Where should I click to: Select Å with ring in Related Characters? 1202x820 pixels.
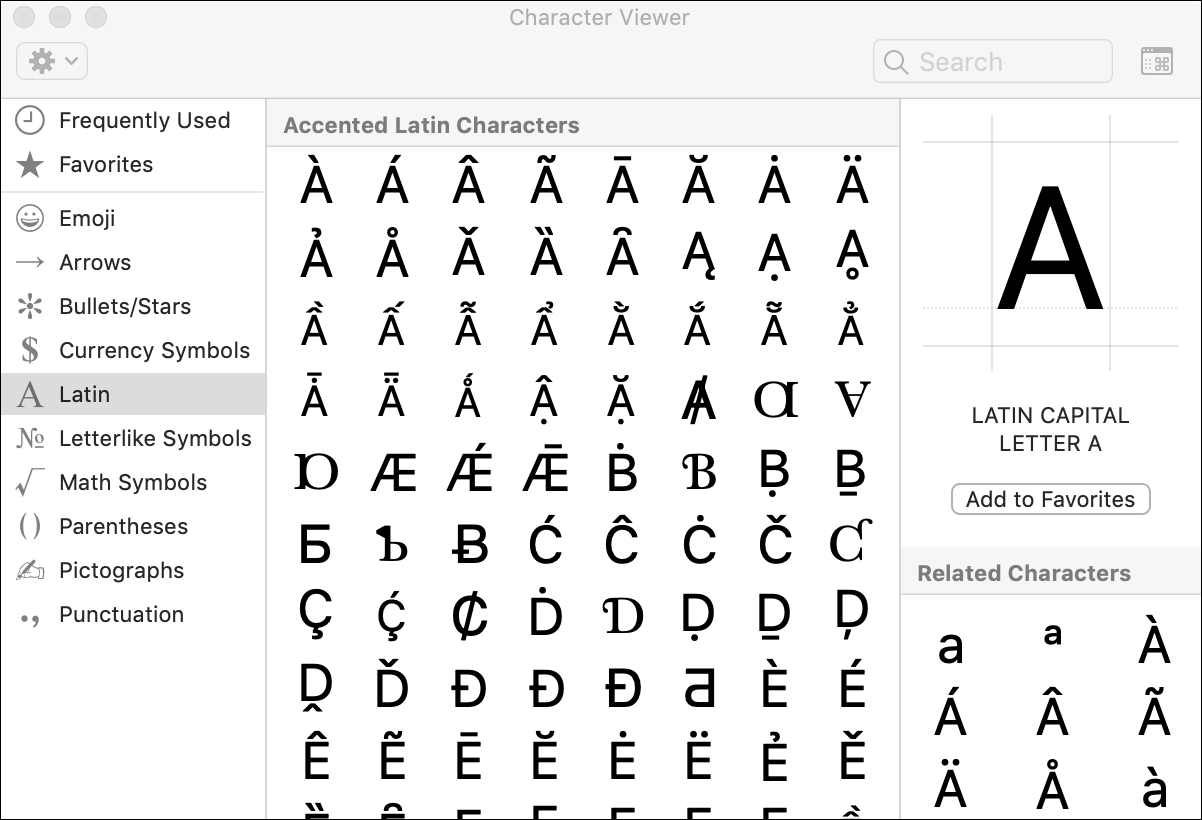pos(1052,789)
